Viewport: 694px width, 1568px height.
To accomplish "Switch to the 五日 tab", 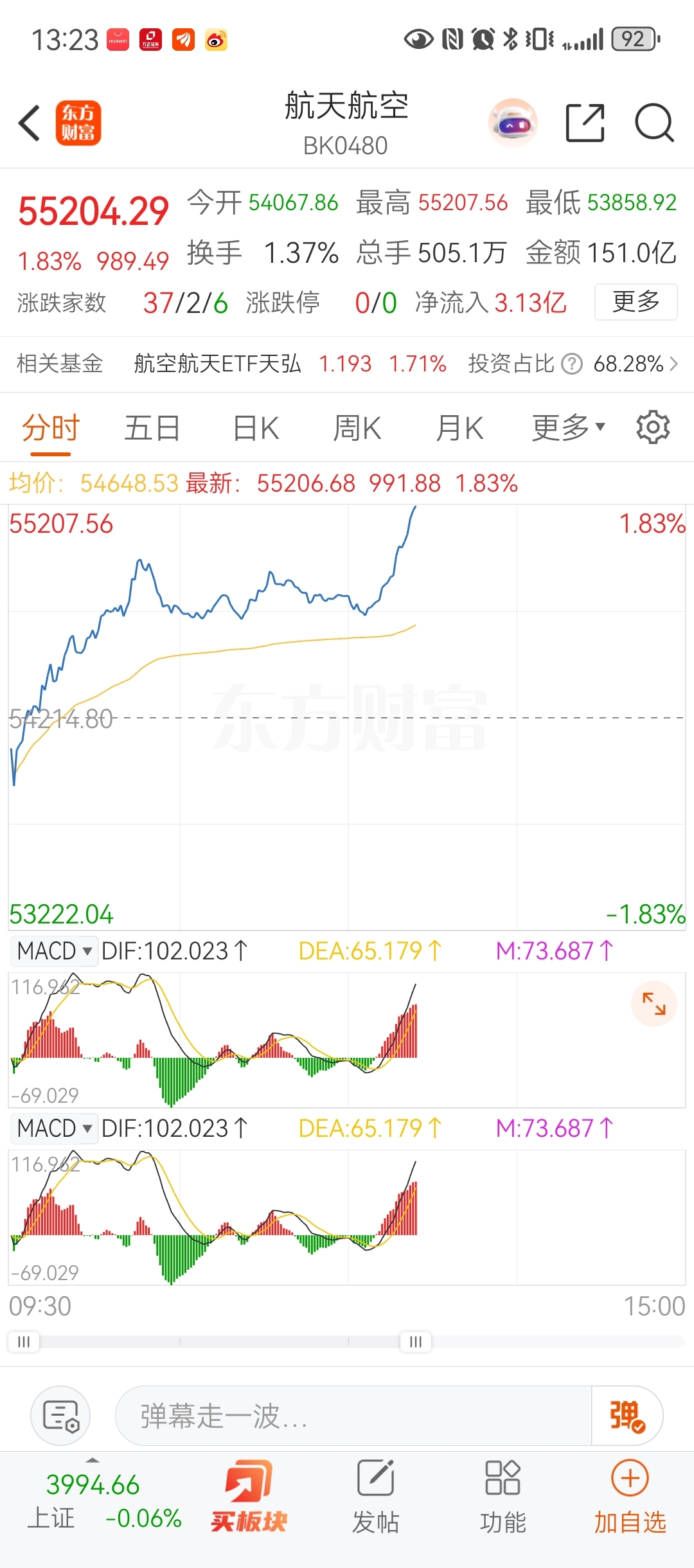I will point(152,428).
